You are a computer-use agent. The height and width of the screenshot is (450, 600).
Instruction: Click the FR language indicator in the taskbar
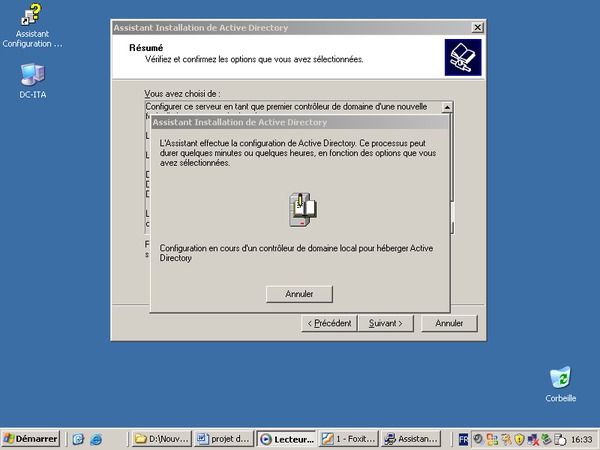(463, 439)
